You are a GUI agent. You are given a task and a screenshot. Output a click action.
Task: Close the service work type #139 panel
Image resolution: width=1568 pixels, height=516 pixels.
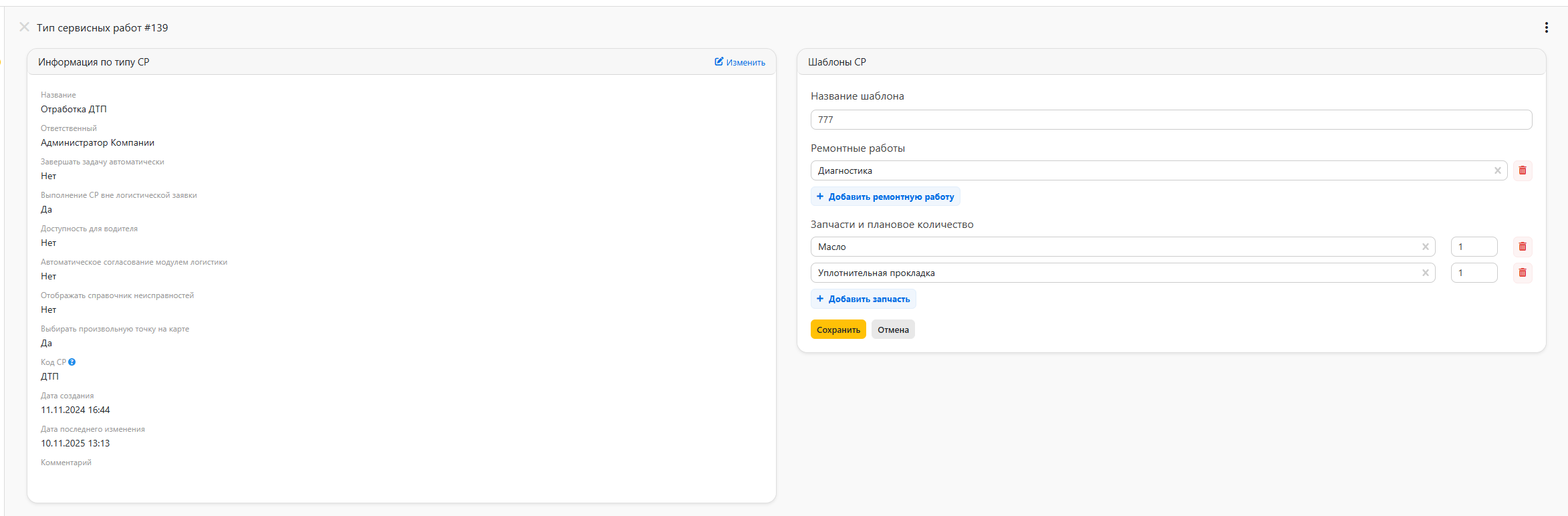pos(24,27)
